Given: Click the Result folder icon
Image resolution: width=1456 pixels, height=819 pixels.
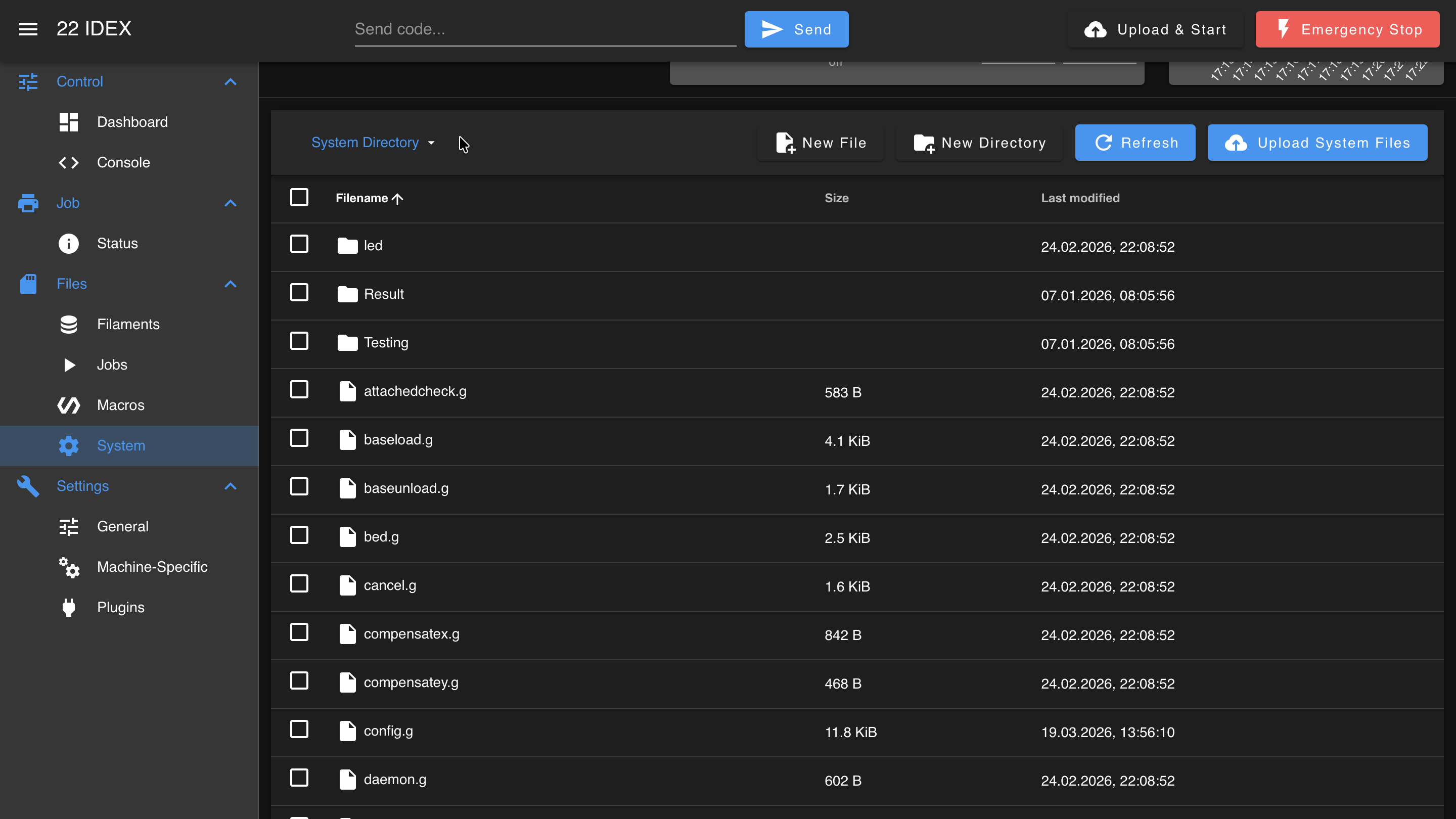Looking at the screenshot, I should pos(348,294).
